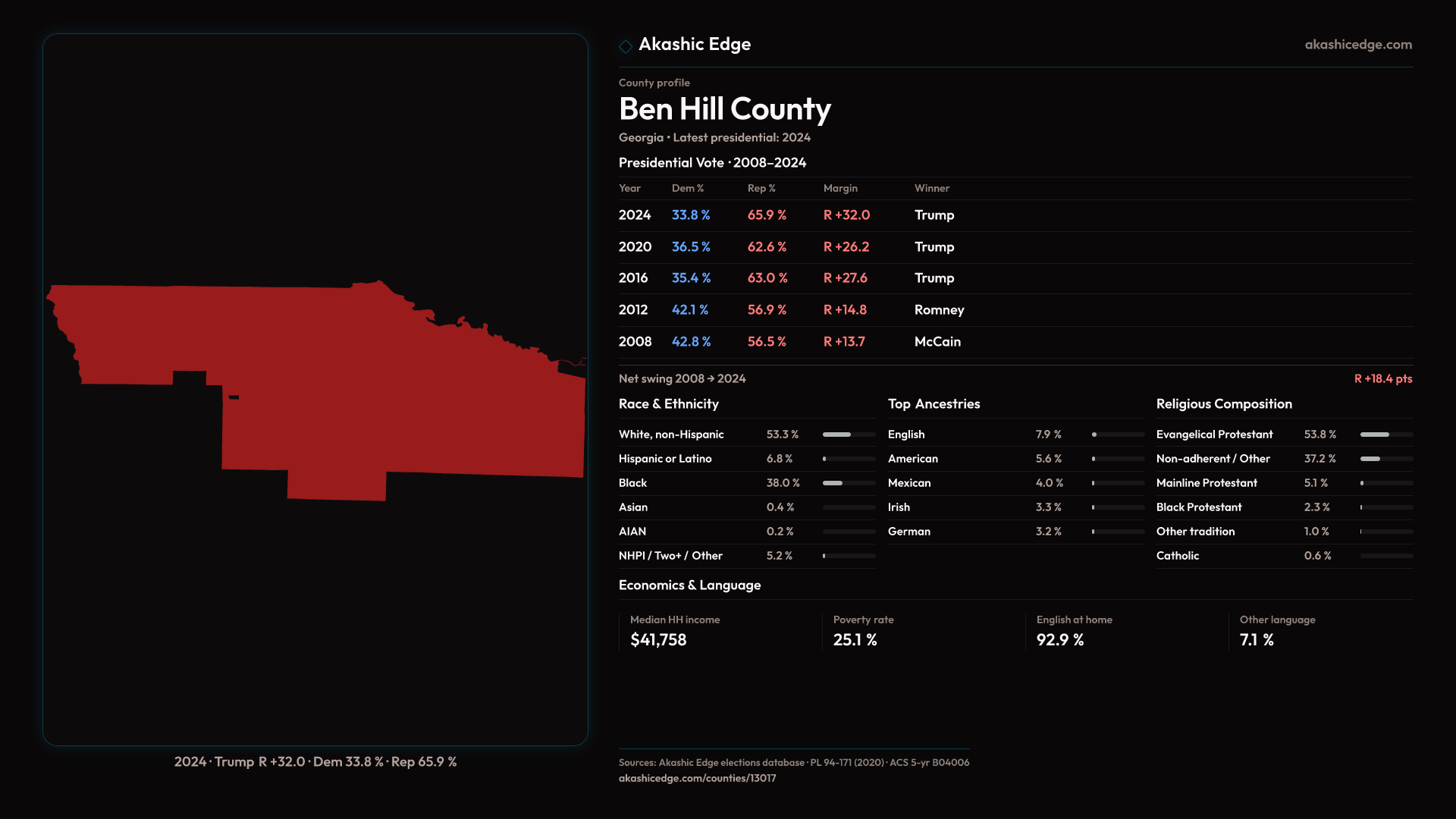Click the Net swing R +18.4 pts value
This screenshot has width=1456, height=819.
1382,378
